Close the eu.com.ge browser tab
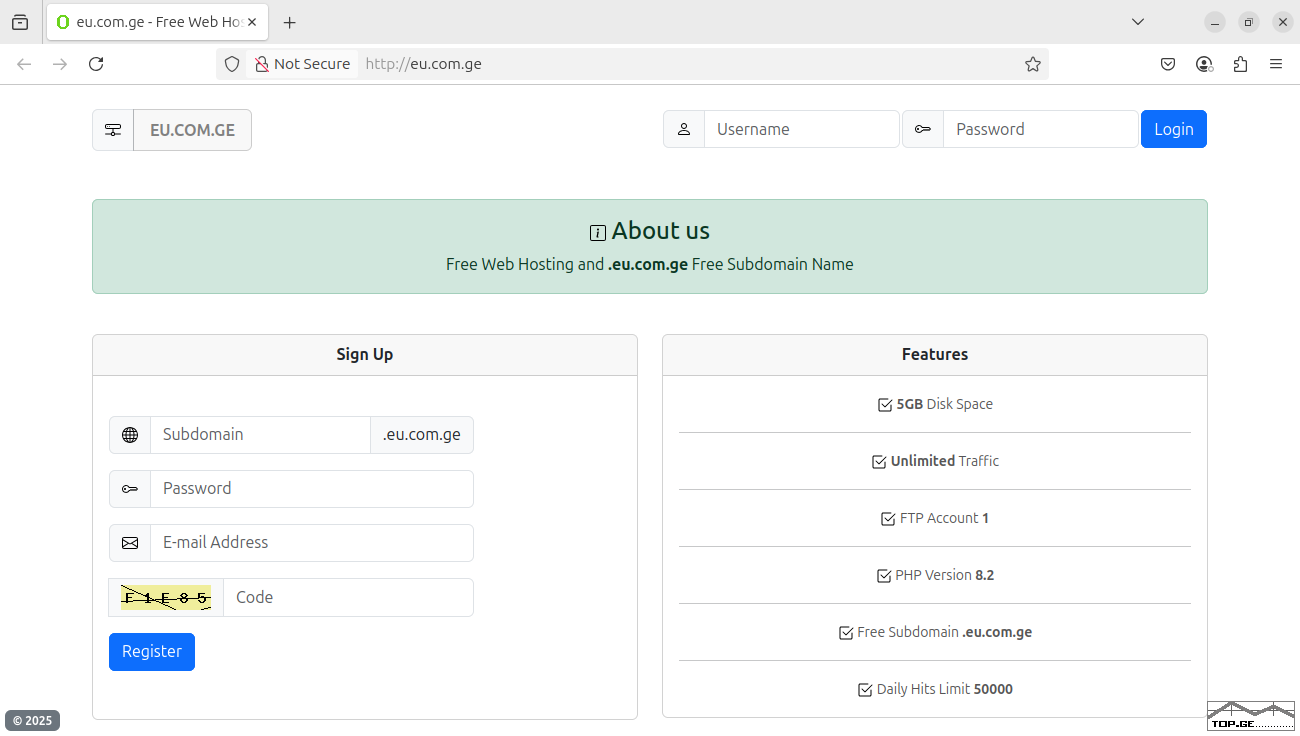The height and width of the screenshot is (736, 1300). [252, 22]
